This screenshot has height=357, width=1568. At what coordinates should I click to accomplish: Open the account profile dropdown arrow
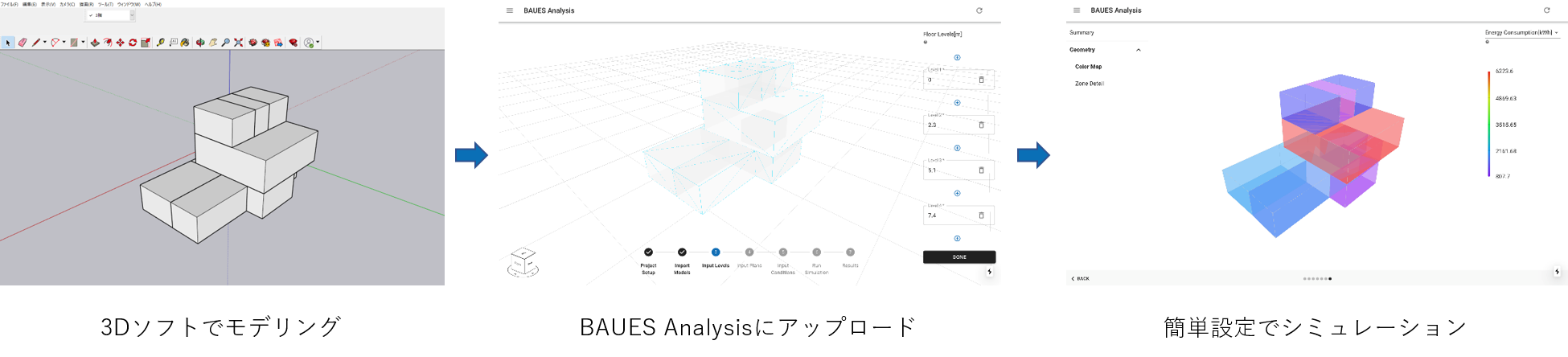tap(318, 43)
